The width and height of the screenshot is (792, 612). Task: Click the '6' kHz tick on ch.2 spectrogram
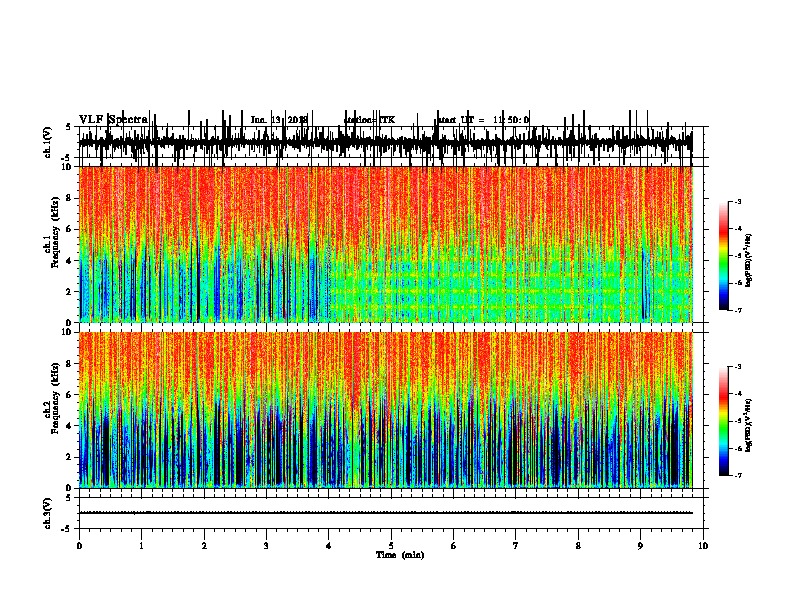pyautogui.click(x=70, y=395)
